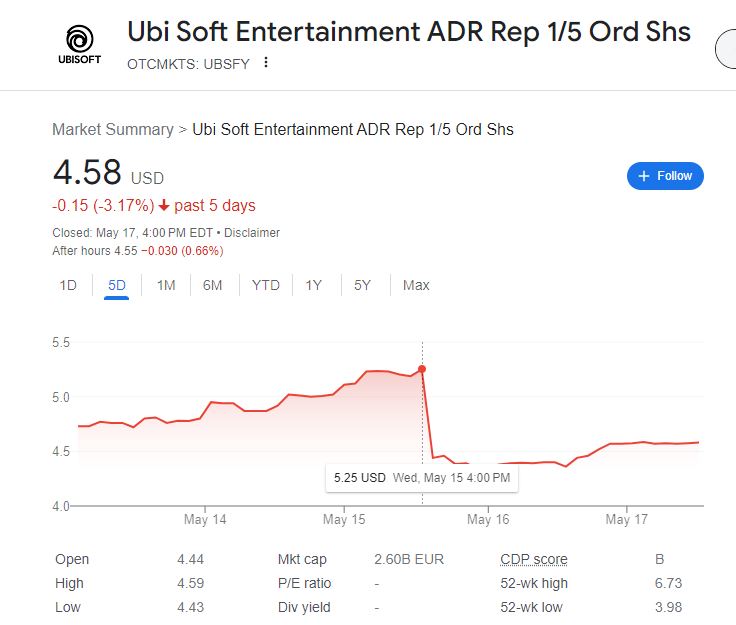Select the 5D range tab
The image size is (736, 625).
pyautogui.click(x=117, y=285)
